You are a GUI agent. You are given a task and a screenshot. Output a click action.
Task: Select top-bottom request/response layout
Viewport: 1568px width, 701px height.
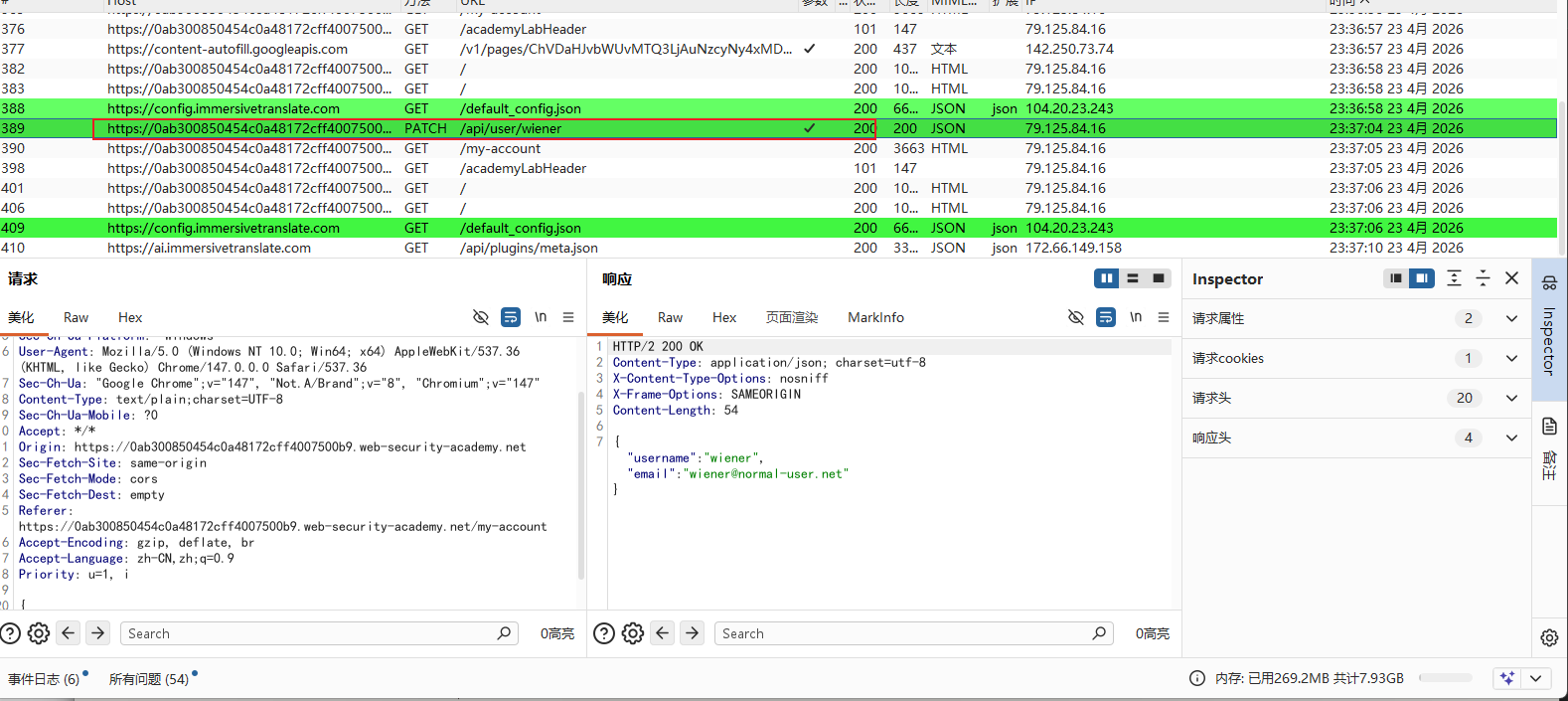coord(1133,278)
